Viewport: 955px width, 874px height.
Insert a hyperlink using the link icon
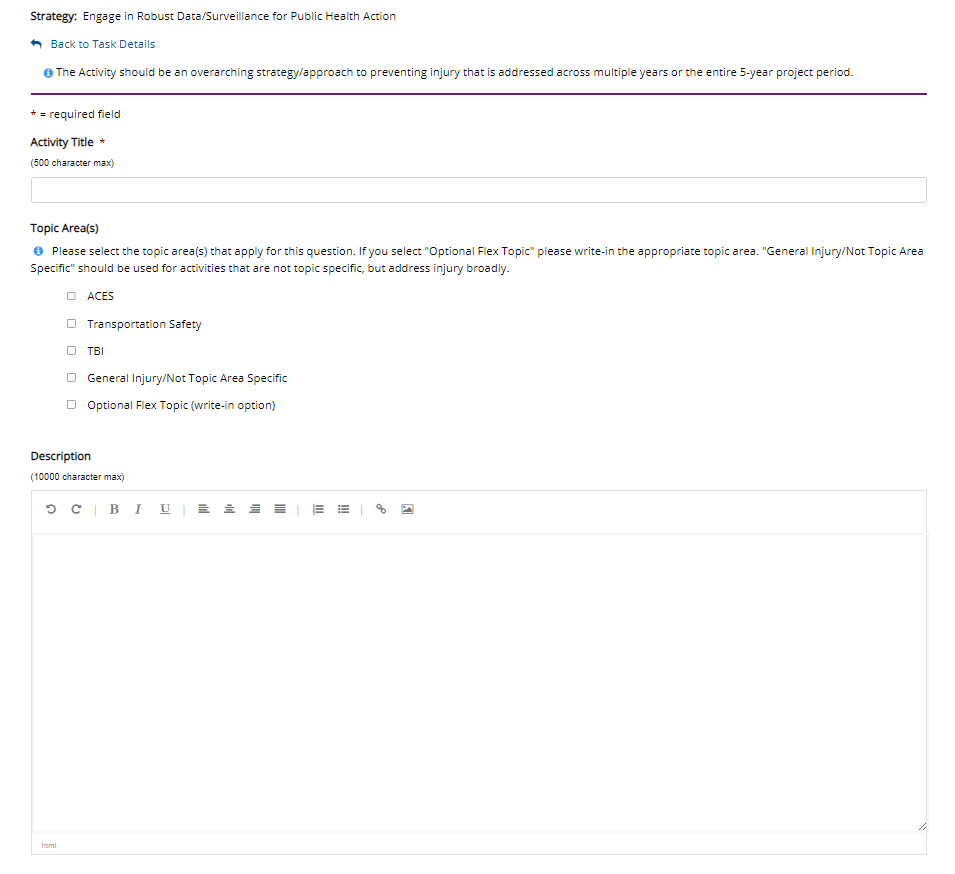click(x=381, y=509)
